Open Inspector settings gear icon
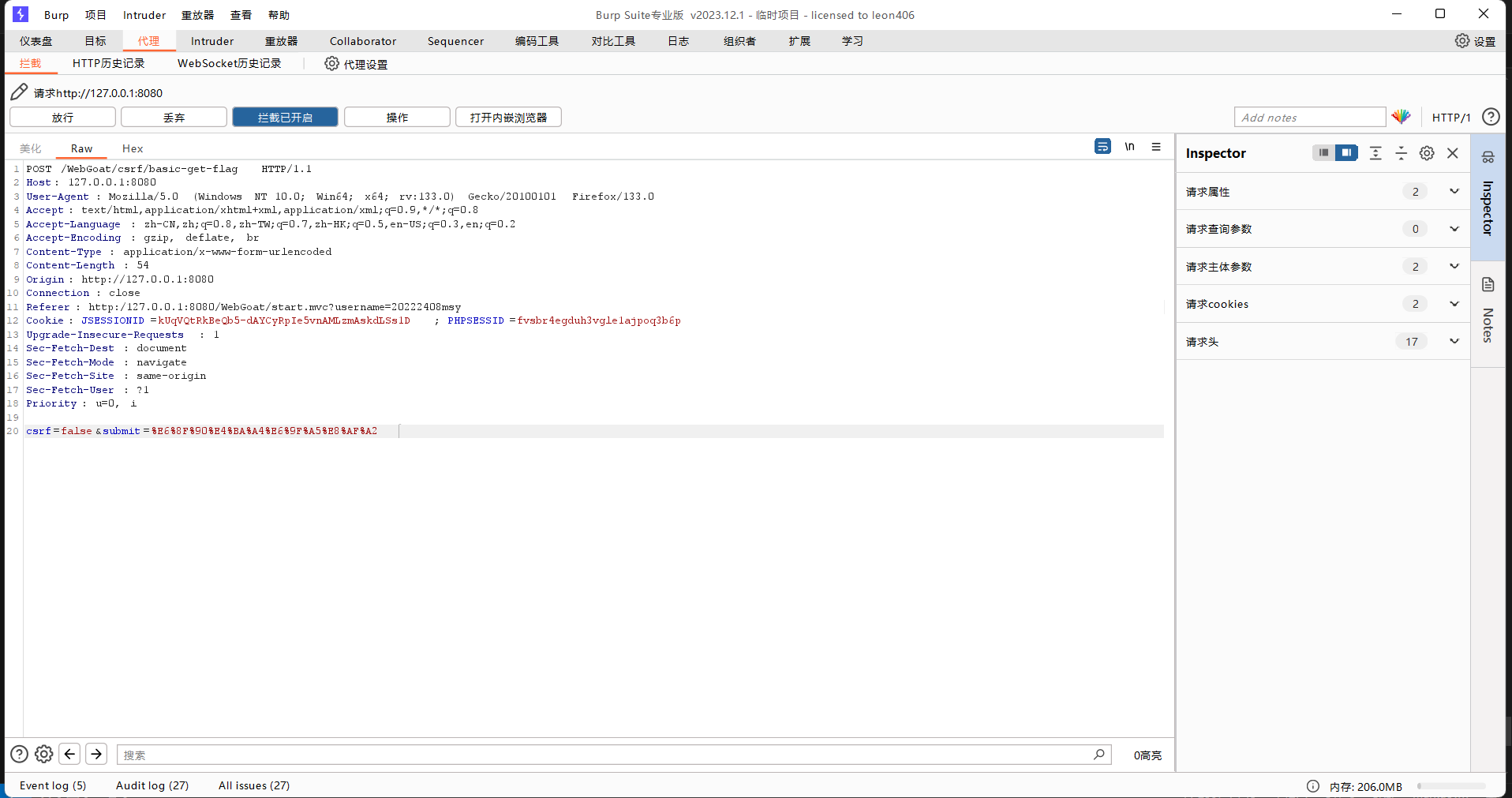This screenshot has height=798, width=1512. point(1427,153)
